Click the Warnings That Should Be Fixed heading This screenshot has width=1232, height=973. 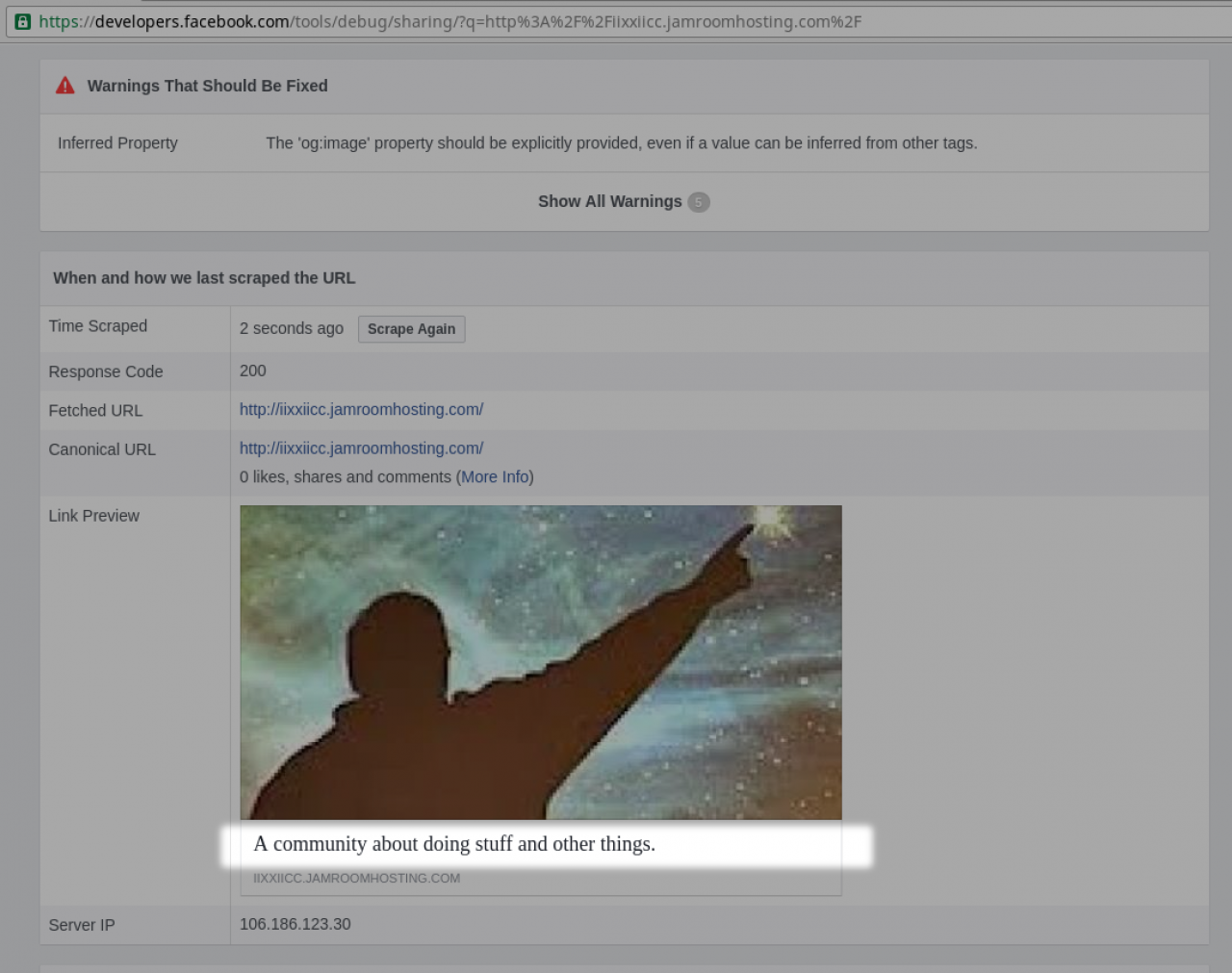(x=207, y=86)
